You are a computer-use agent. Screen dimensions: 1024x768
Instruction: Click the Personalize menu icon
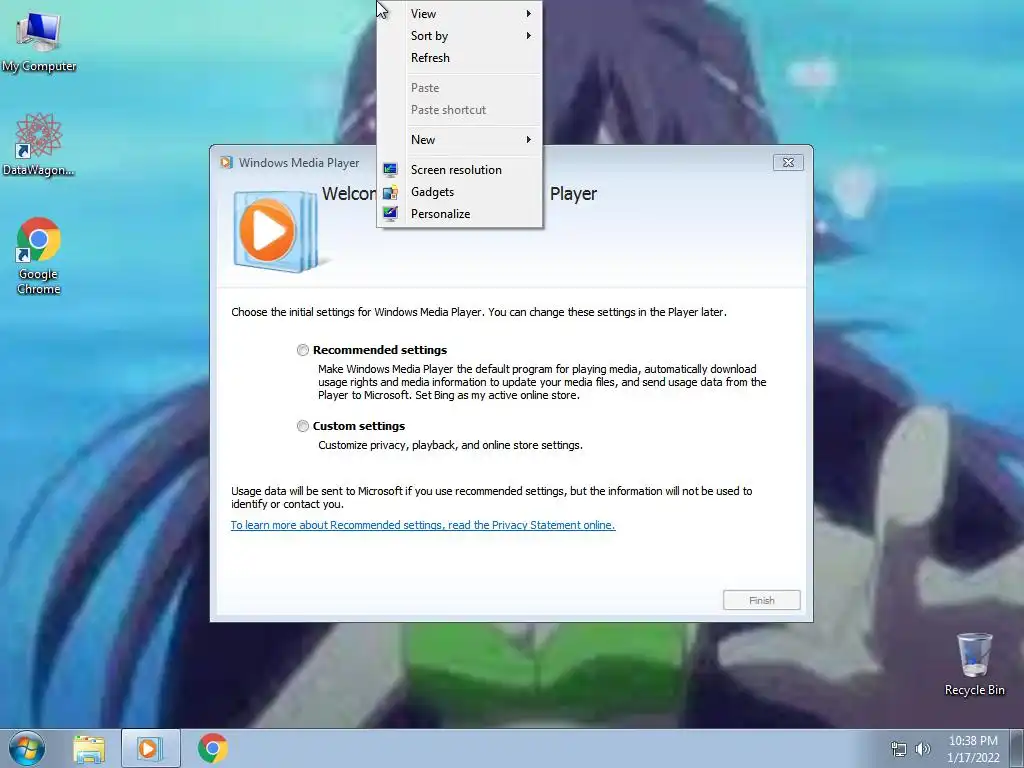tap(391, 214)
